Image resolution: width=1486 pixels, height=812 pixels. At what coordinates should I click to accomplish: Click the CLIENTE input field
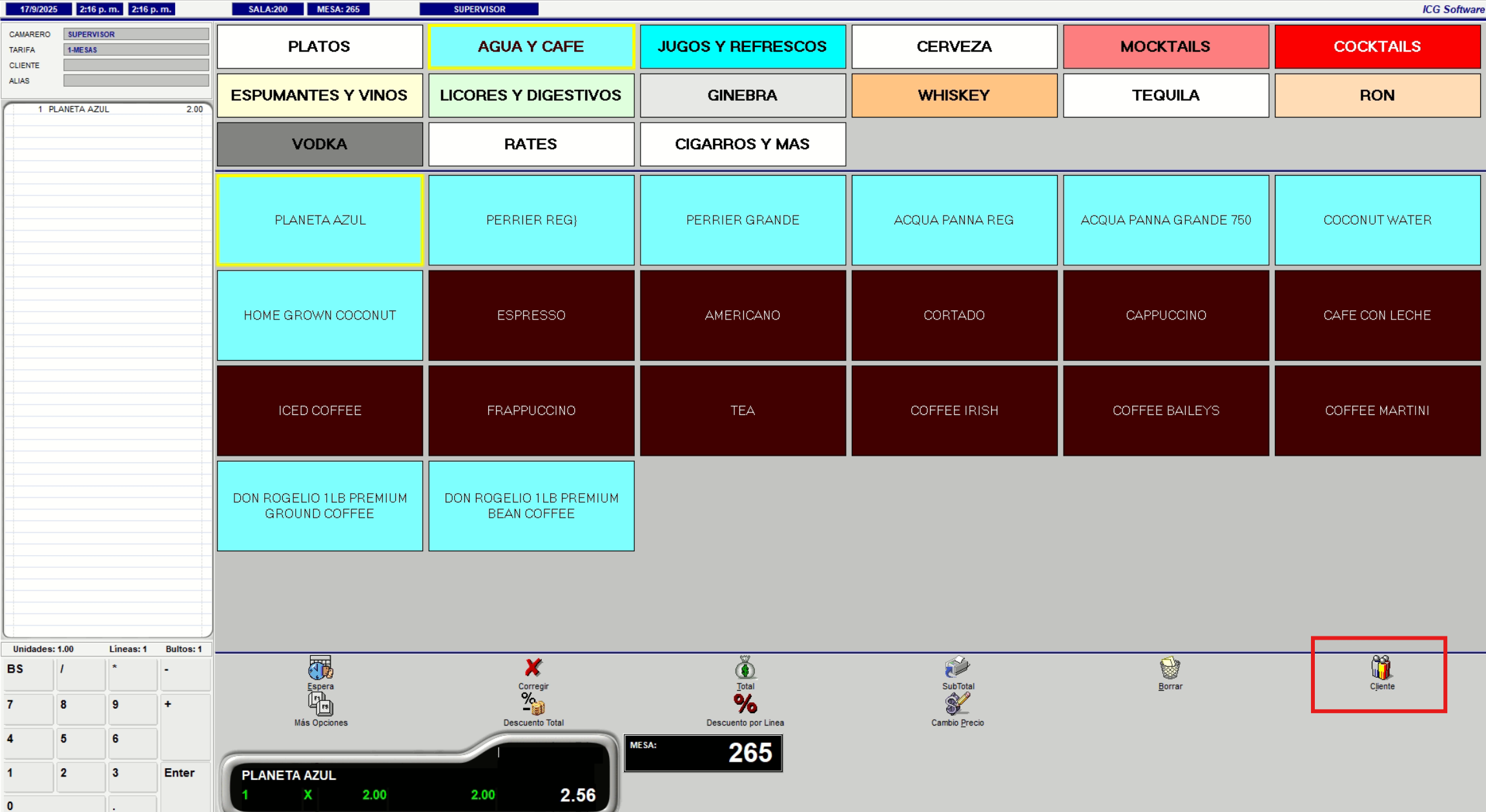(x=136, y=65)
